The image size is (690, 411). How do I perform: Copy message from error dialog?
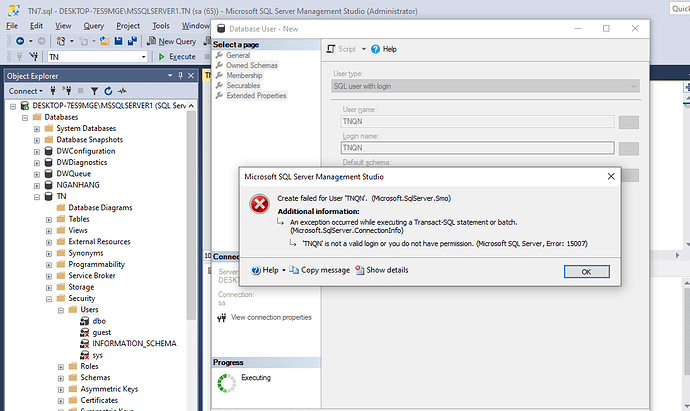[320, 270]
